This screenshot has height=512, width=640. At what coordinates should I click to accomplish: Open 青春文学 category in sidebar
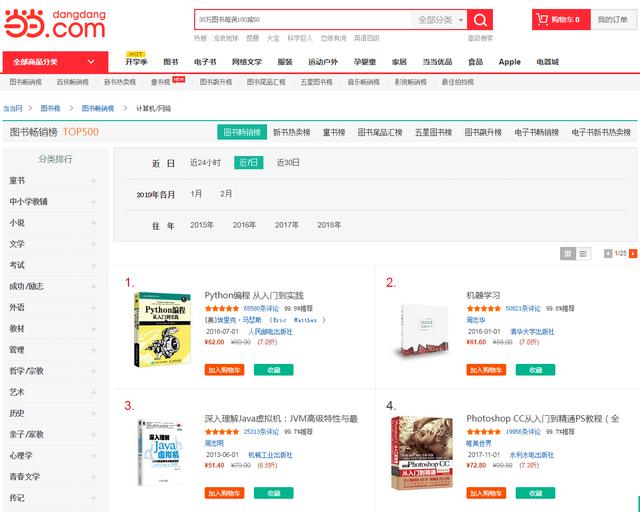tap(25, 476)
